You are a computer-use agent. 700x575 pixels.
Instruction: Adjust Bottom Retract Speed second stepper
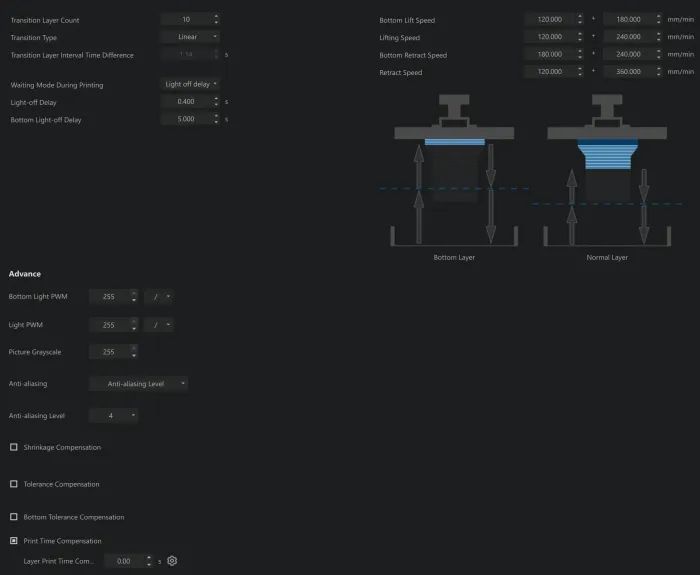(658, 54)
